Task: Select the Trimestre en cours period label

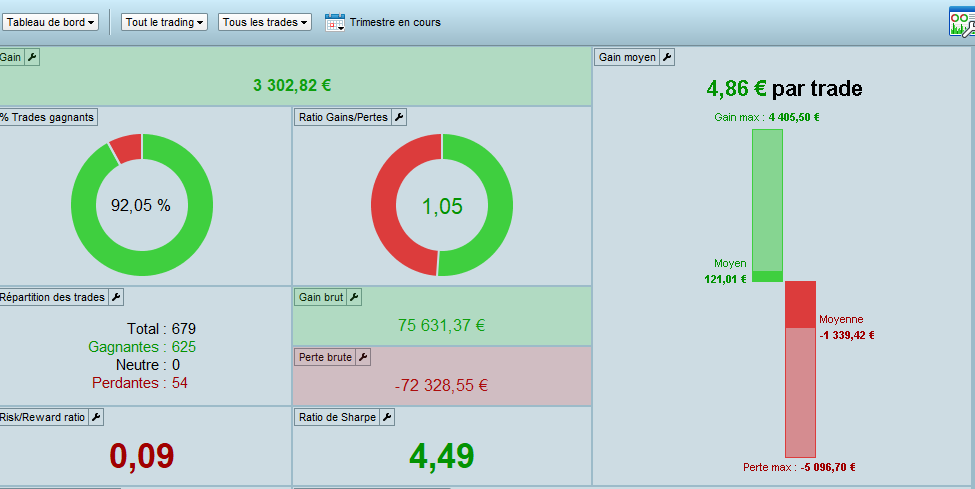Action: pyautogui.click(x=395, y=22)
